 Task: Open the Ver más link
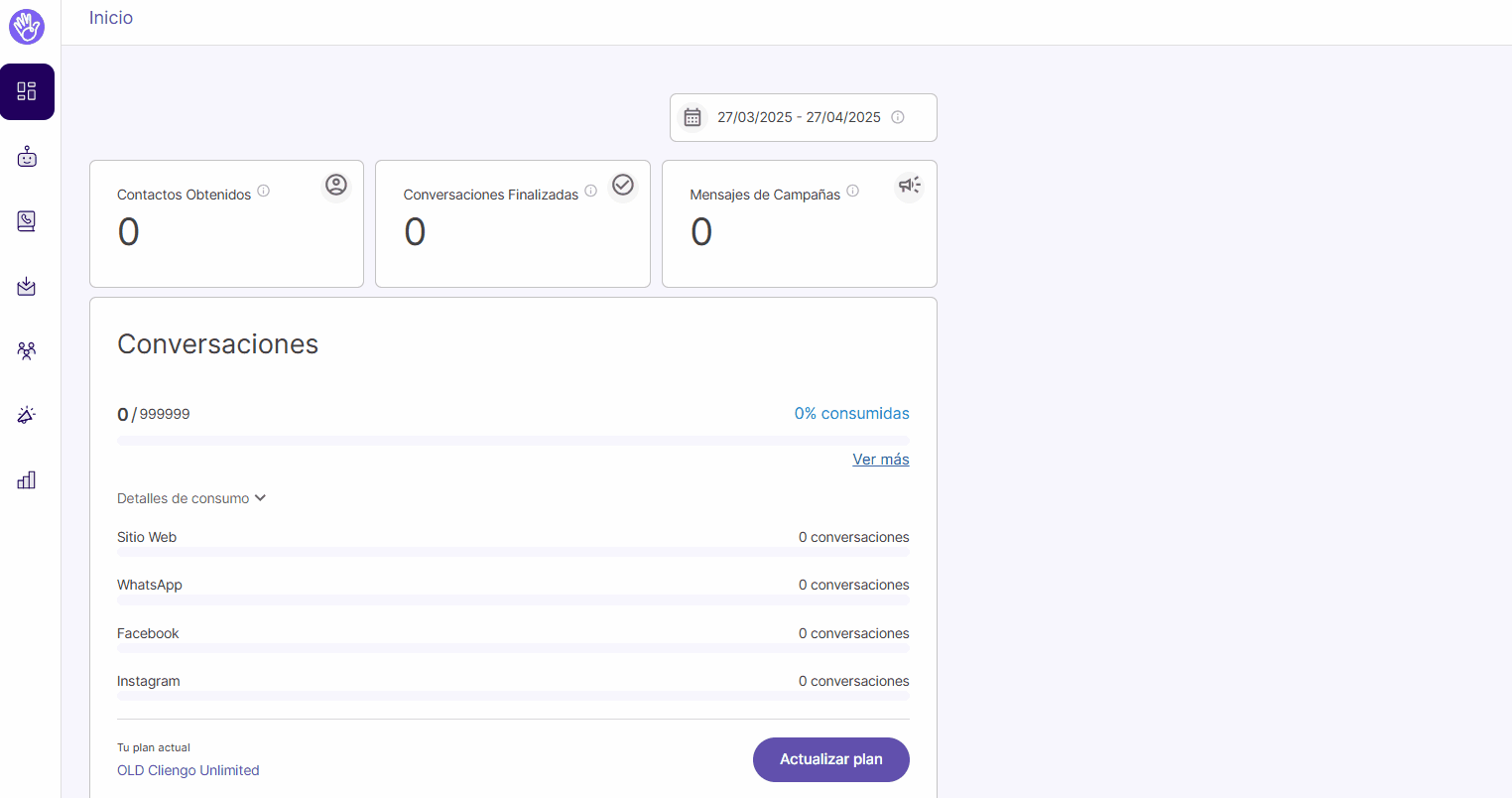pyautogui.click(x=880, y=459)
